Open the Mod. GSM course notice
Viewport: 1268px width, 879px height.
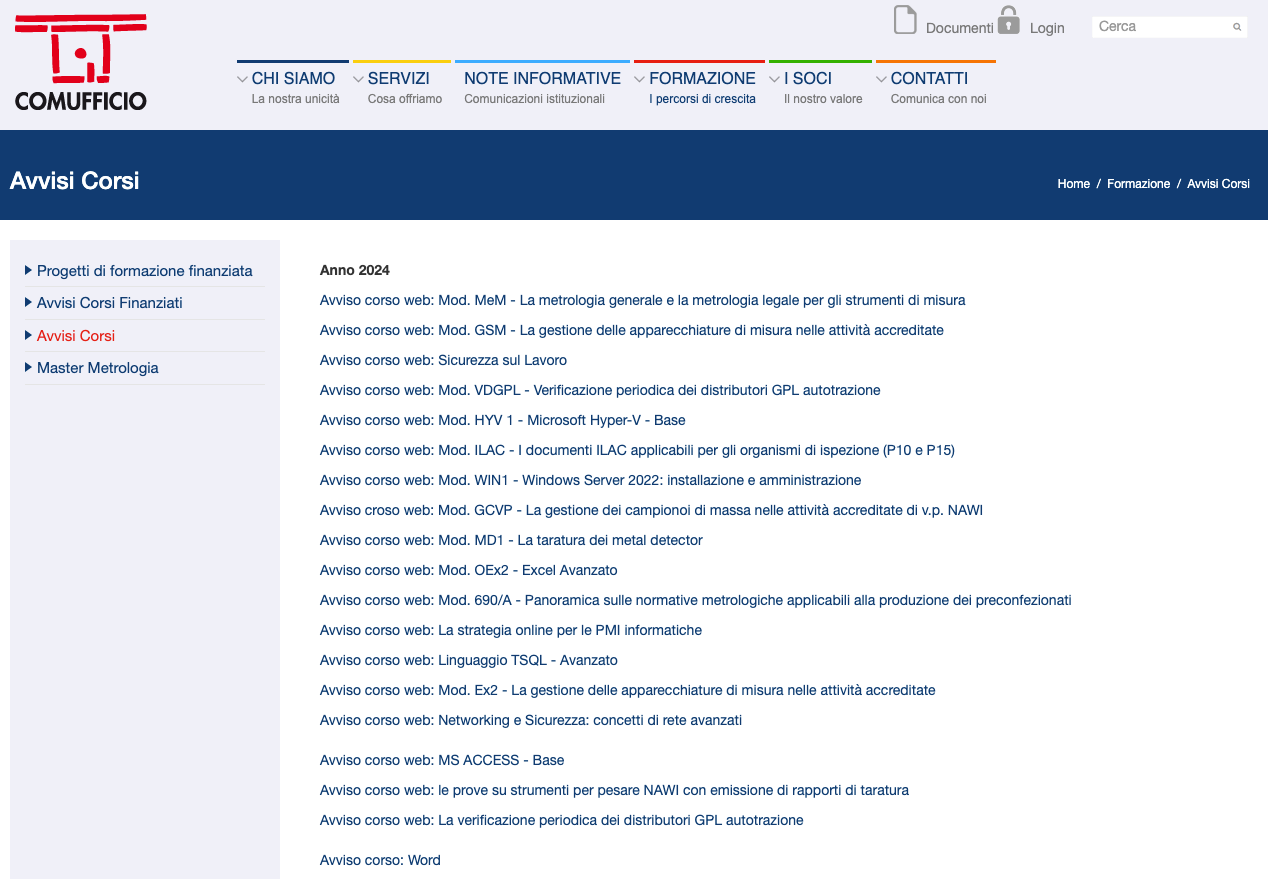tap(632, 330)
